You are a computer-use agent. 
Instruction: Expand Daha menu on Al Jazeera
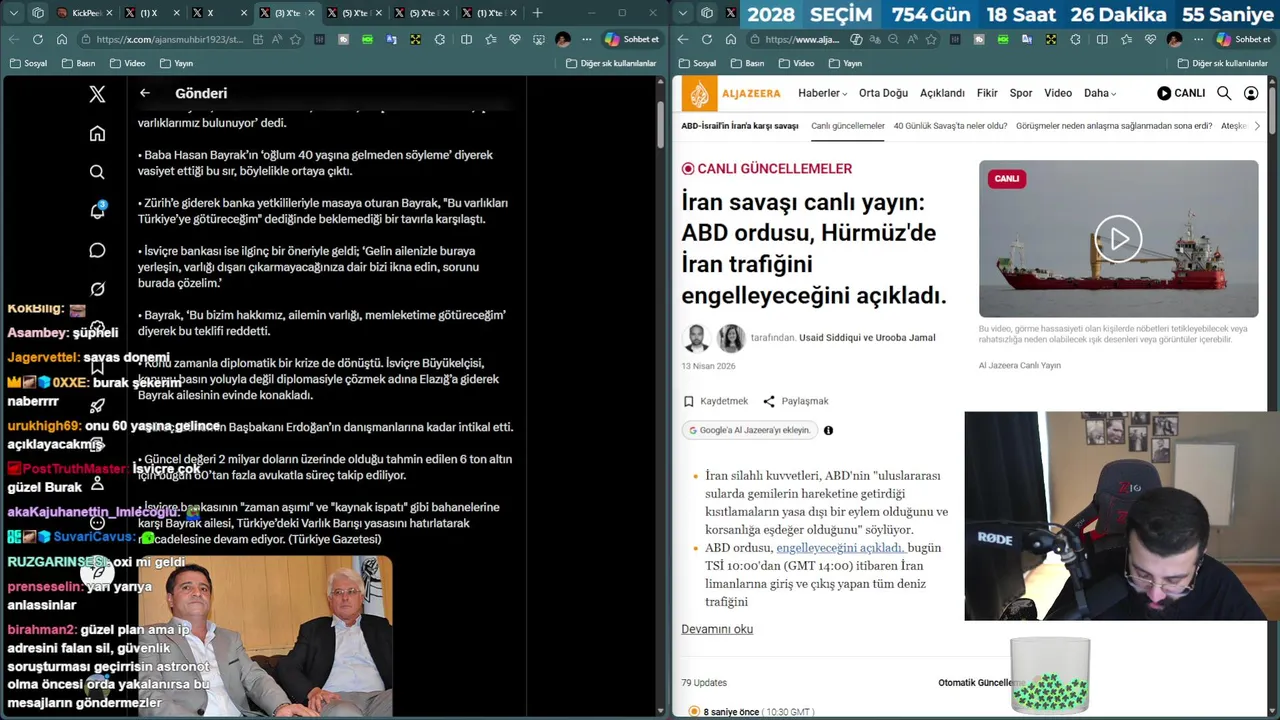(1100, 93)
